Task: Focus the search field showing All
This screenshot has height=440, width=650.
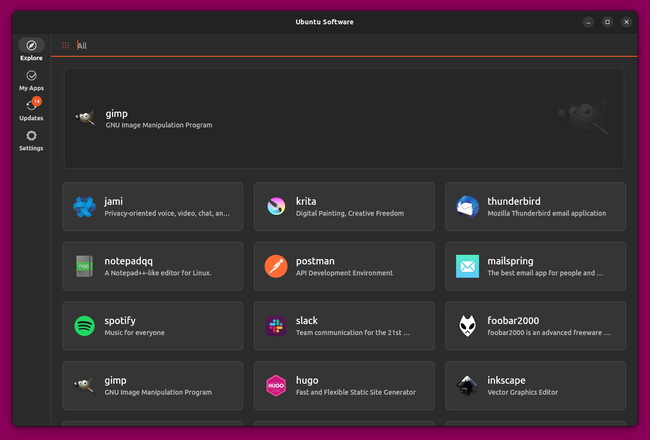Action: point(344,45)
